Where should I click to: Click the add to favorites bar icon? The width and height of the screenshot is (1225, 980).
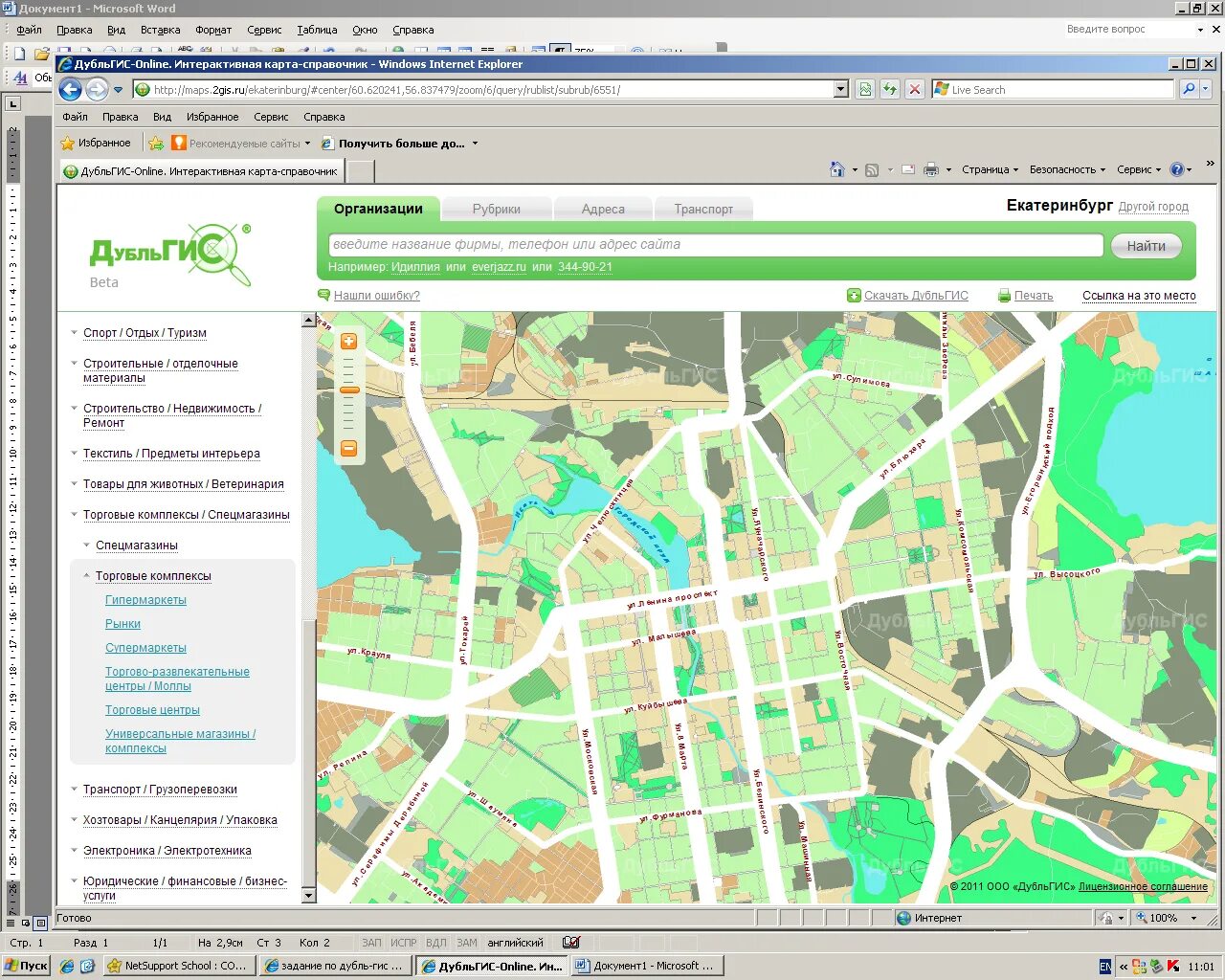coord(156,143)
